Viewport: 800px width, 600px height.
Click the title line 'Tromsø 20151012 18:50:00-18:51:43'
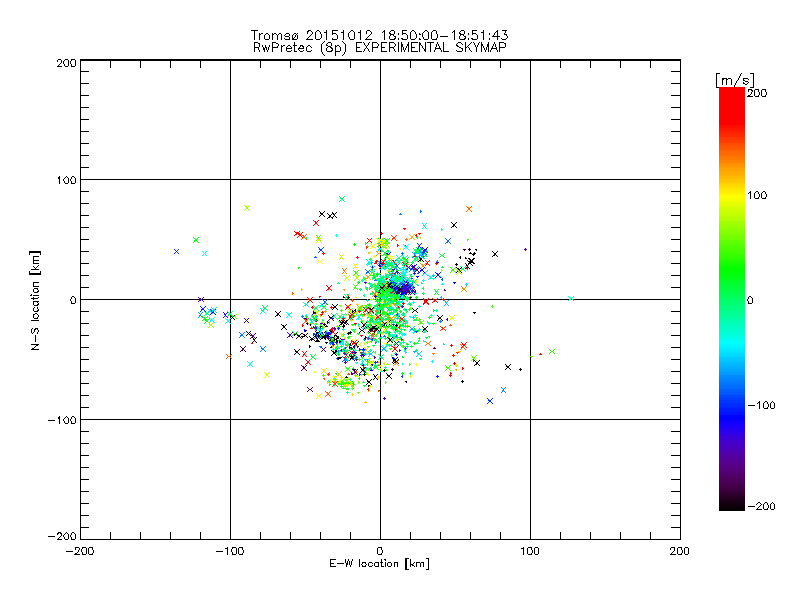pos(379,35)
